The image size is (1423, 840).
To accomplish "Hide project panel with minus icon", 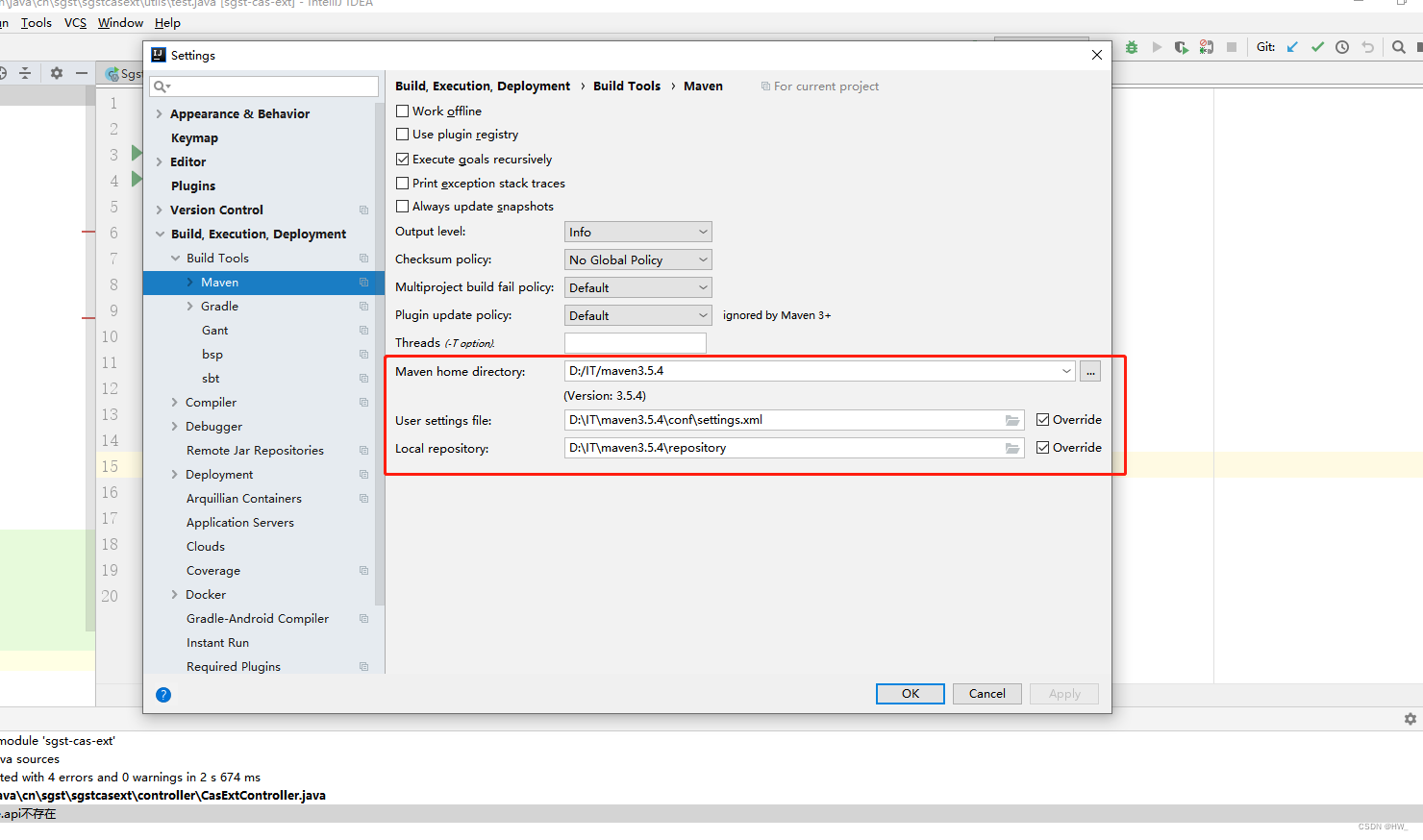I will 82,73.
